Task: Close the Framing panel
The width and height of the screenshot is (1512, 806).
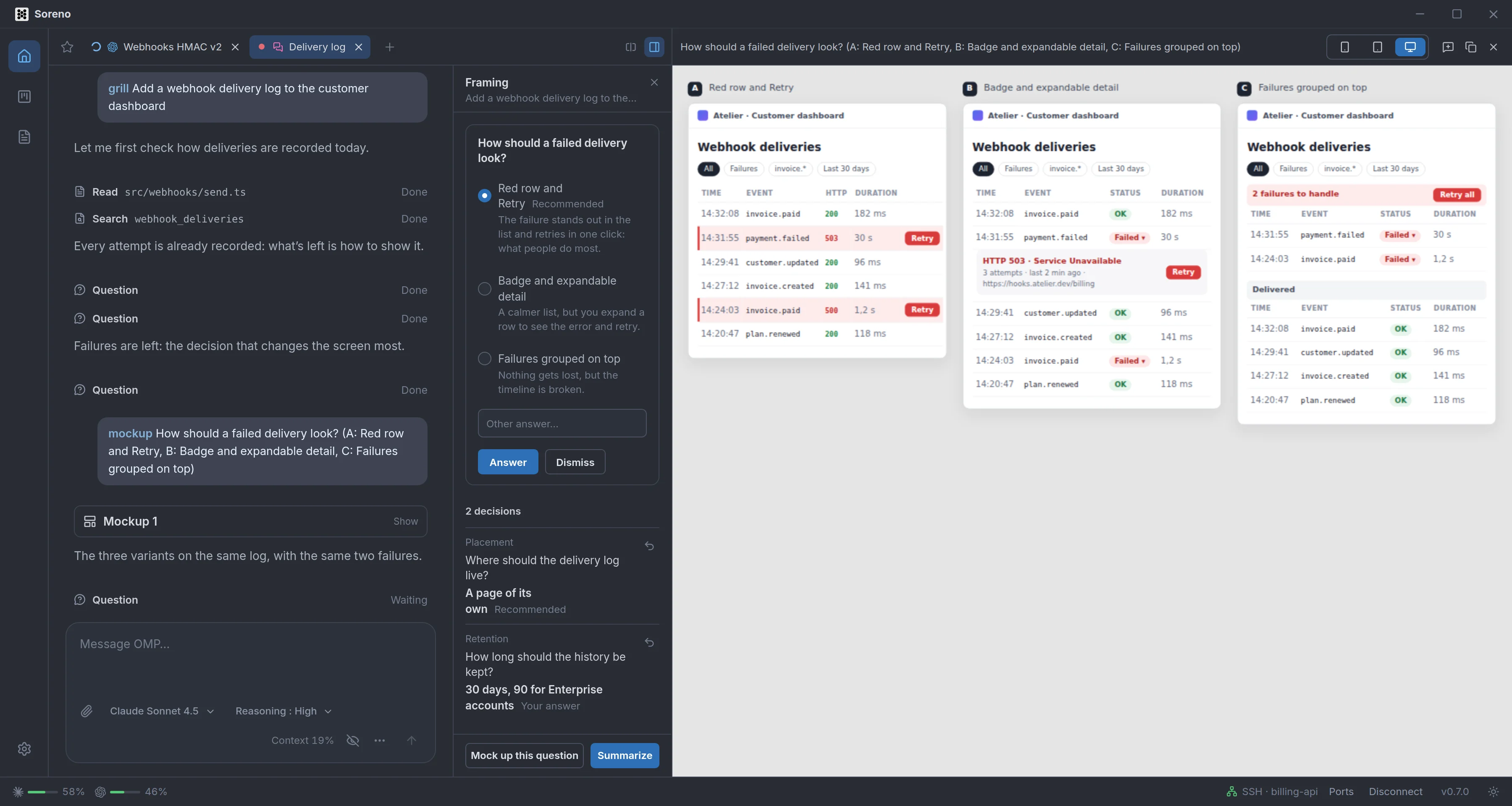Action: coord(654,82)
